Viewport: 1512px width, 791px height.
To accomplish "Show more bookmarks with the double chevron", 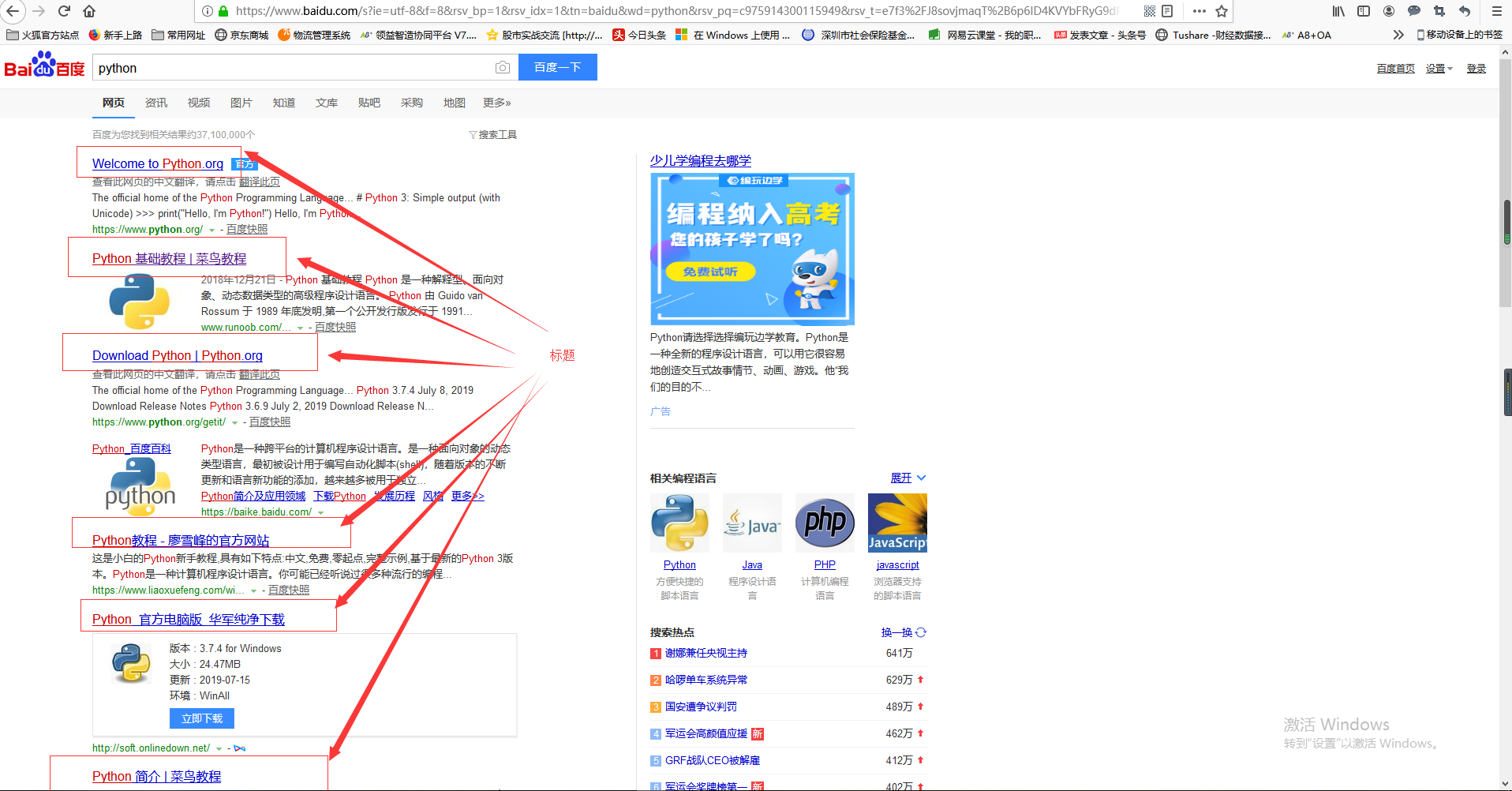I will click(1398, 35).
